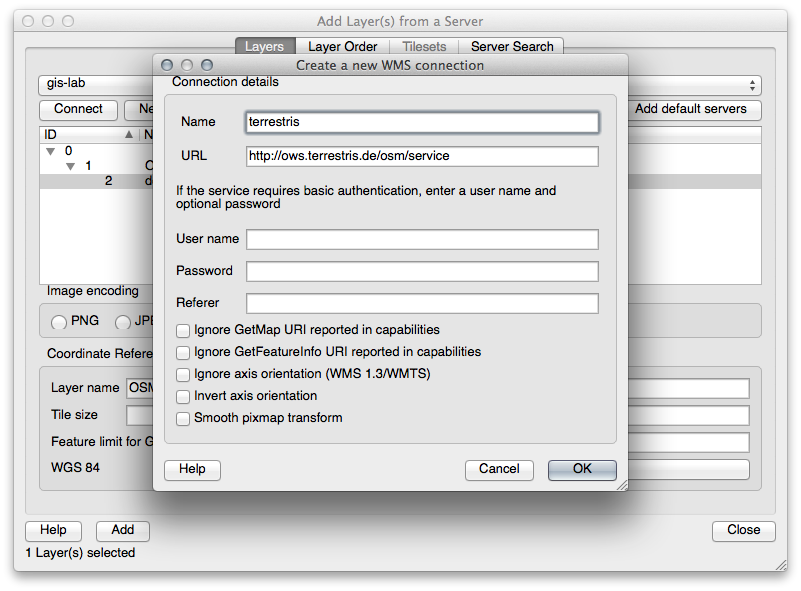Cancel the new WMS connection dialog
The width and height of the screenshot is (801, 591).
[x=499, y=469]
